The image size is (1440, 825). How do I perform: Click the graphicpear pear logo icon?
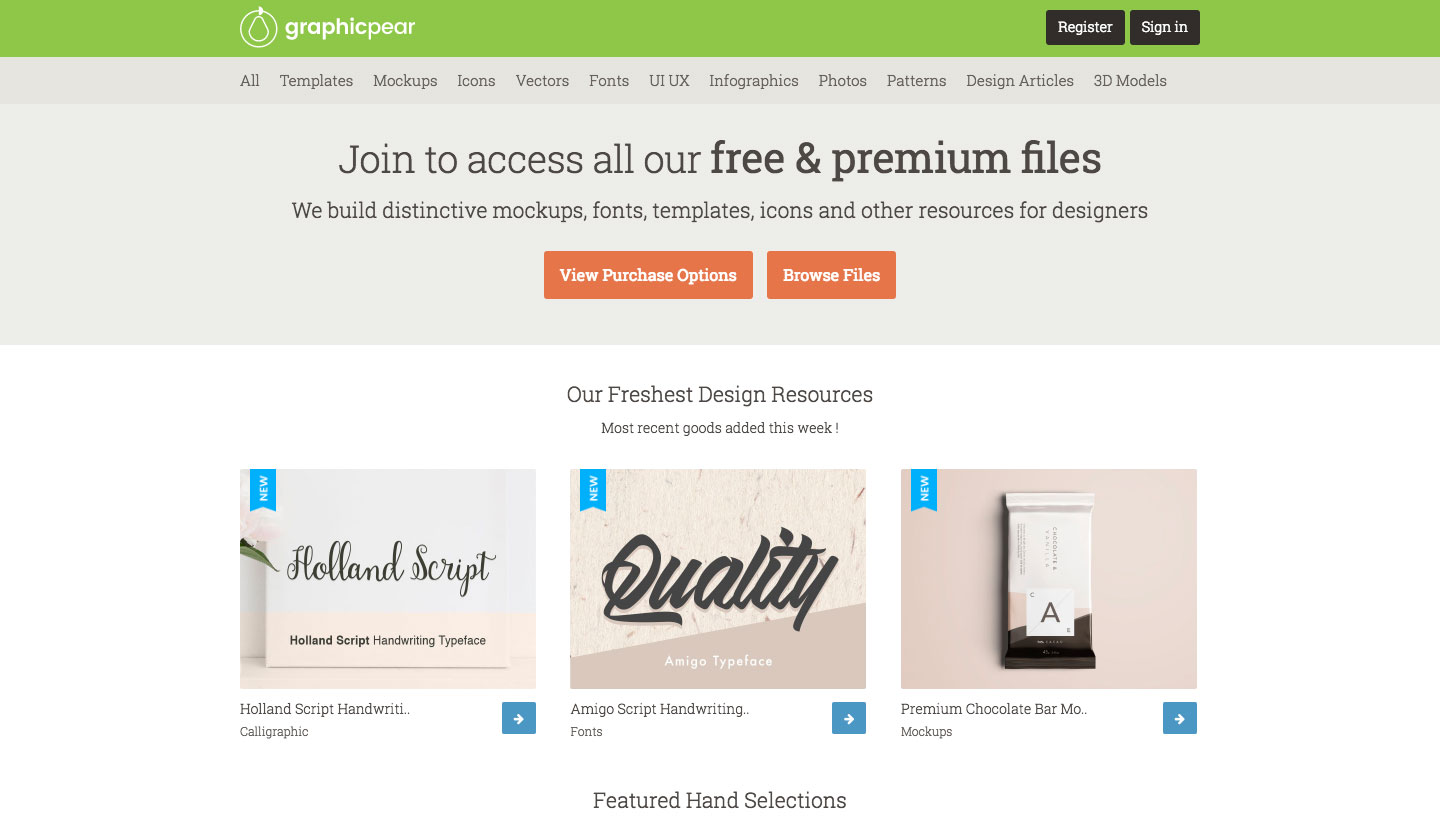[x=258, y=27]
